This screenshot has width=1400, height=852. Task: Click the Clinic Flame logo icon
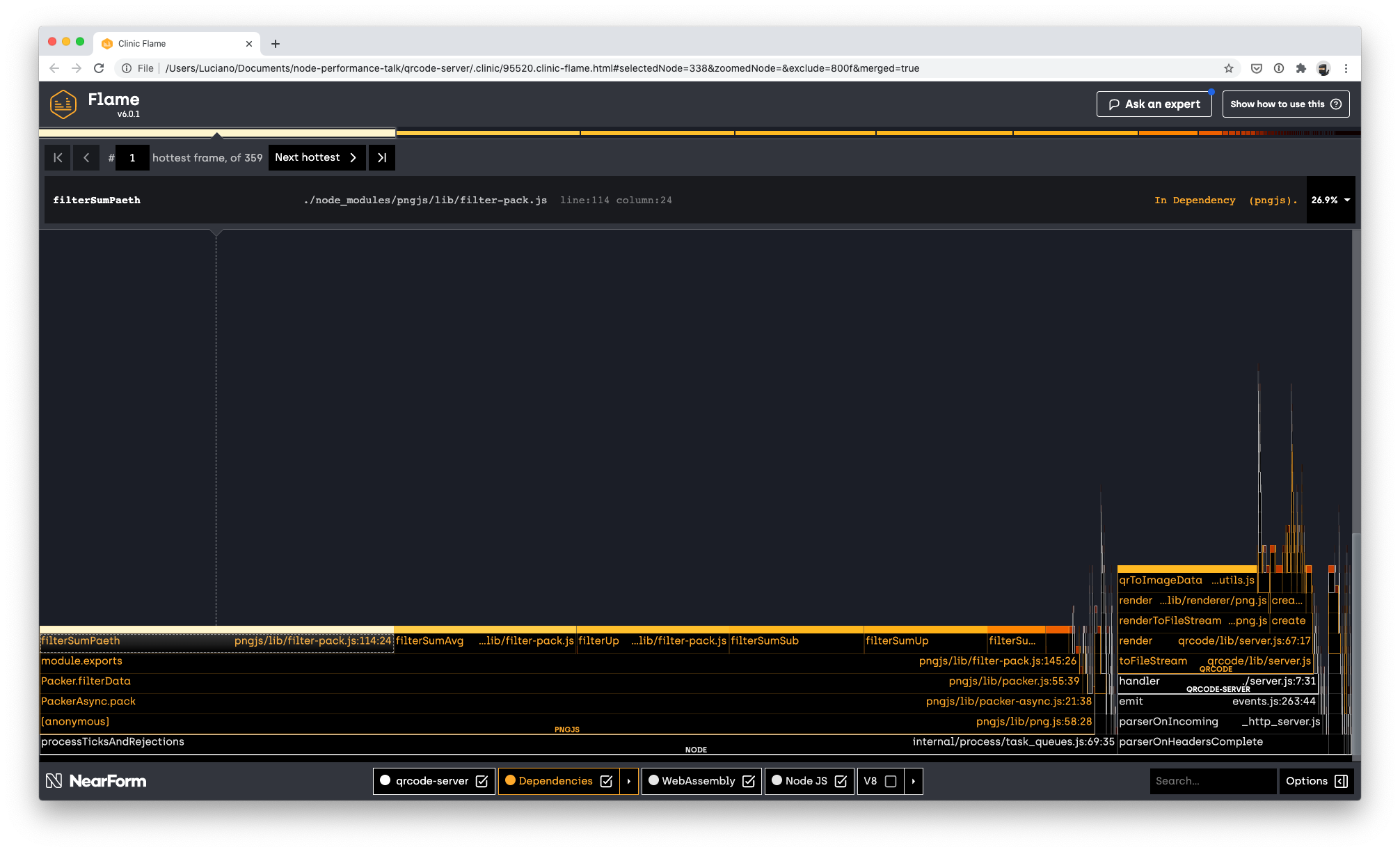(63, 104)
